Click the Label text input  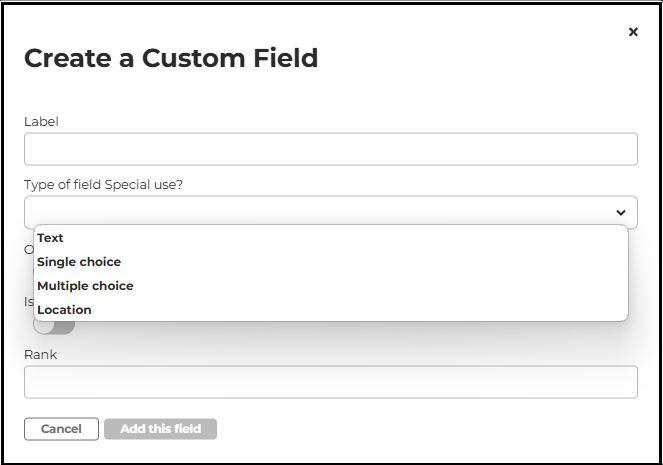330,149
